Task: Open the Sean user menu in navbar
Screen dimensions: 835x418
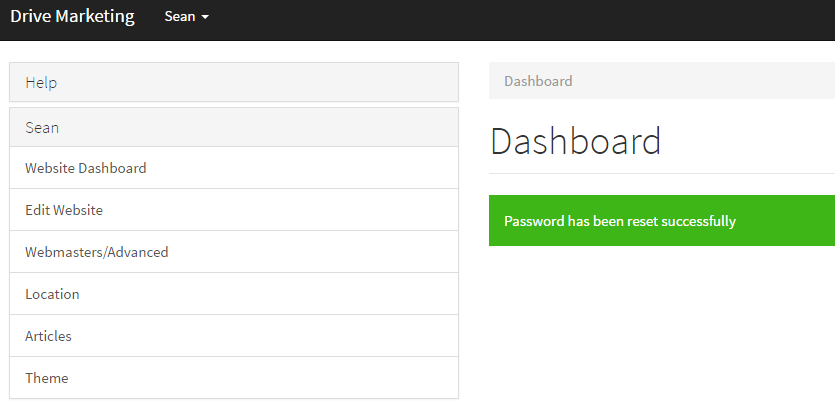Action: 186,17
